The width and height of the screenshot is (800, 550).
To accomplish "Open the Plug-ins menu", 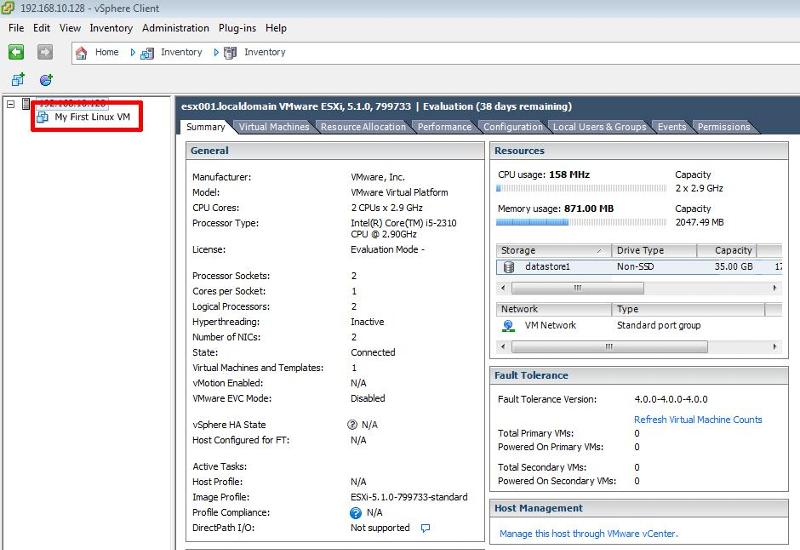I will point(237,28).
